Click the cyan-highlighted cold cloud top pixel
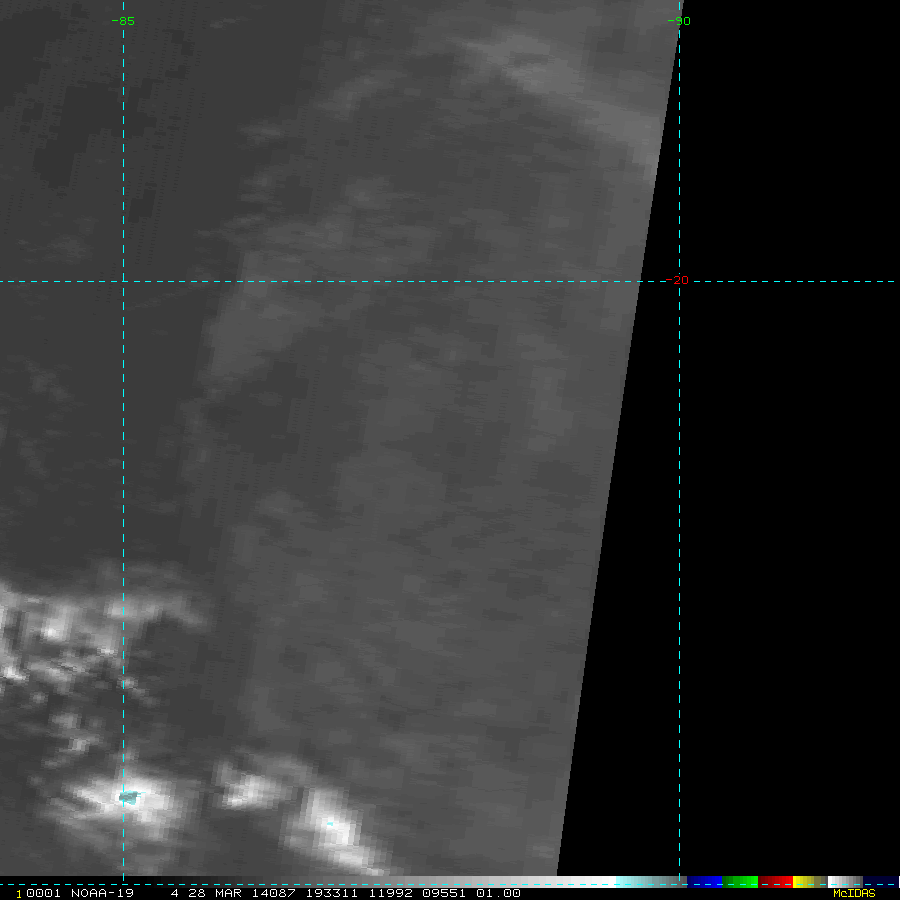This screenshot has height=900, width=900. pyautogui.click(x=129, y=797)
